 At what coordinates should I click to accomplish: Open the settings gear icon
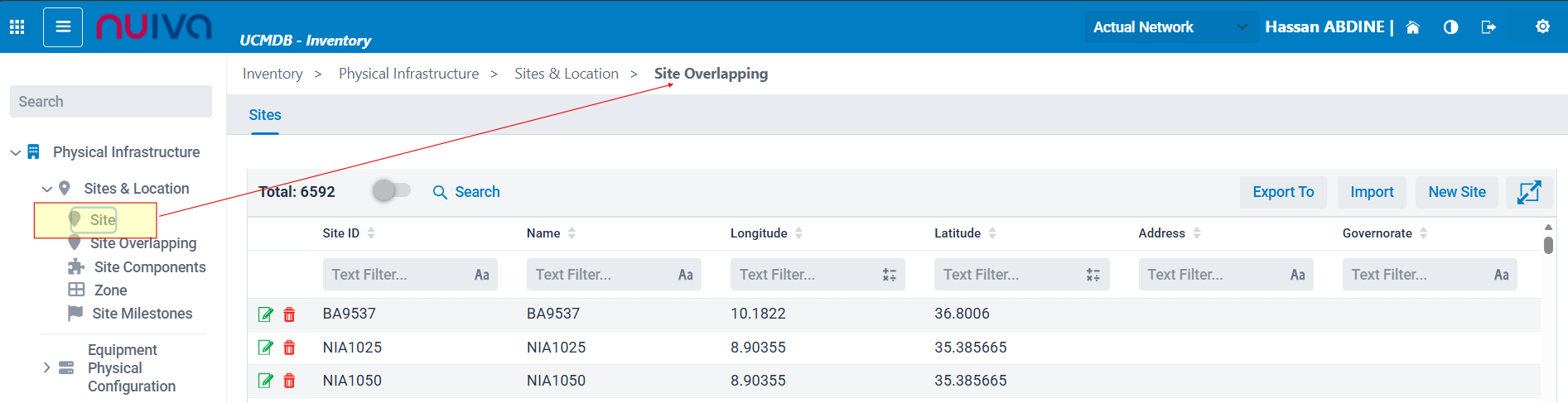tap(1542, 26)
